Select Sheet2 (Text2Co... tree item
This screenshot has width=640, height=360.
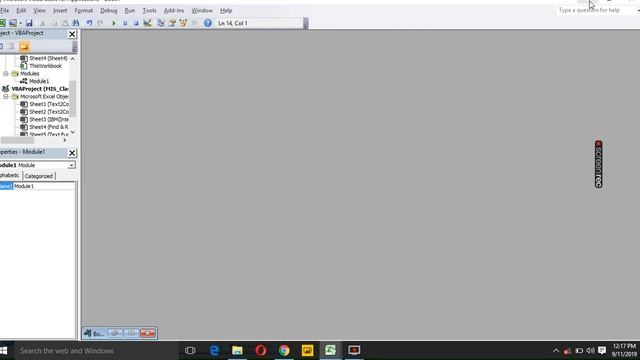coord(49,111)
